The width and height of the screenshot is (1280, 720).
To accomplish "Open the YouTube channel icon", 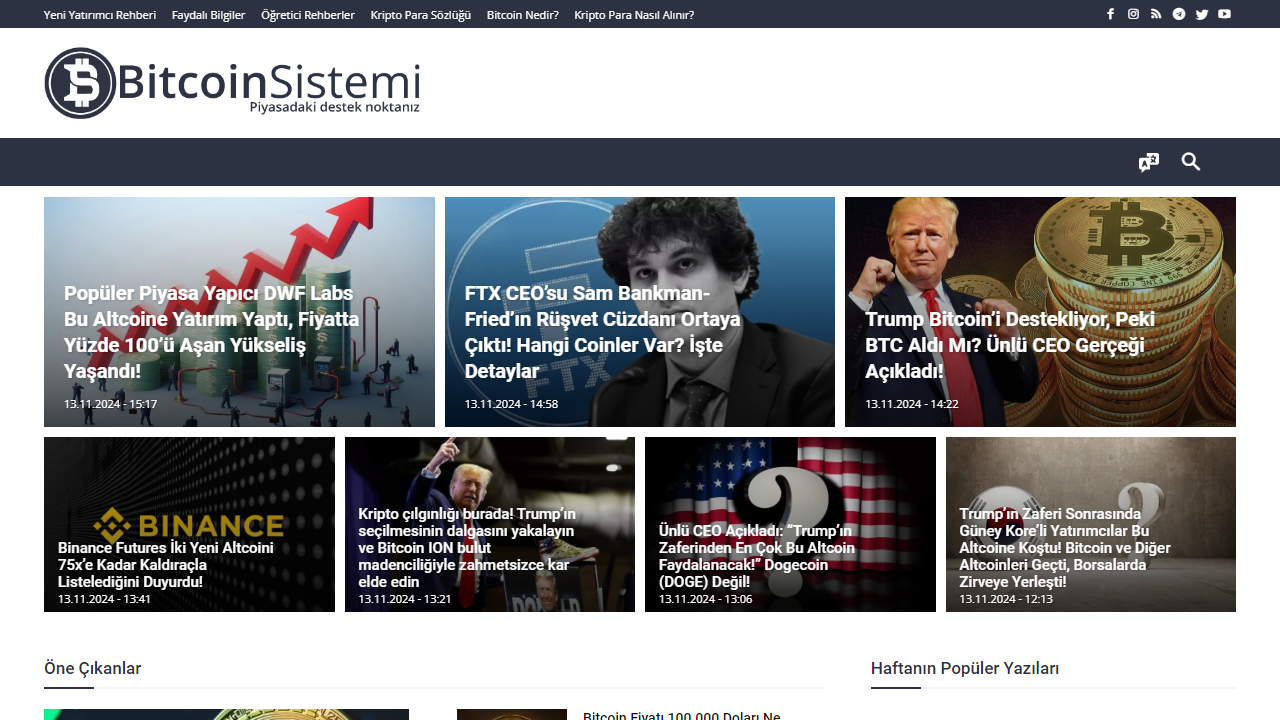I will tap(1224, 14).
